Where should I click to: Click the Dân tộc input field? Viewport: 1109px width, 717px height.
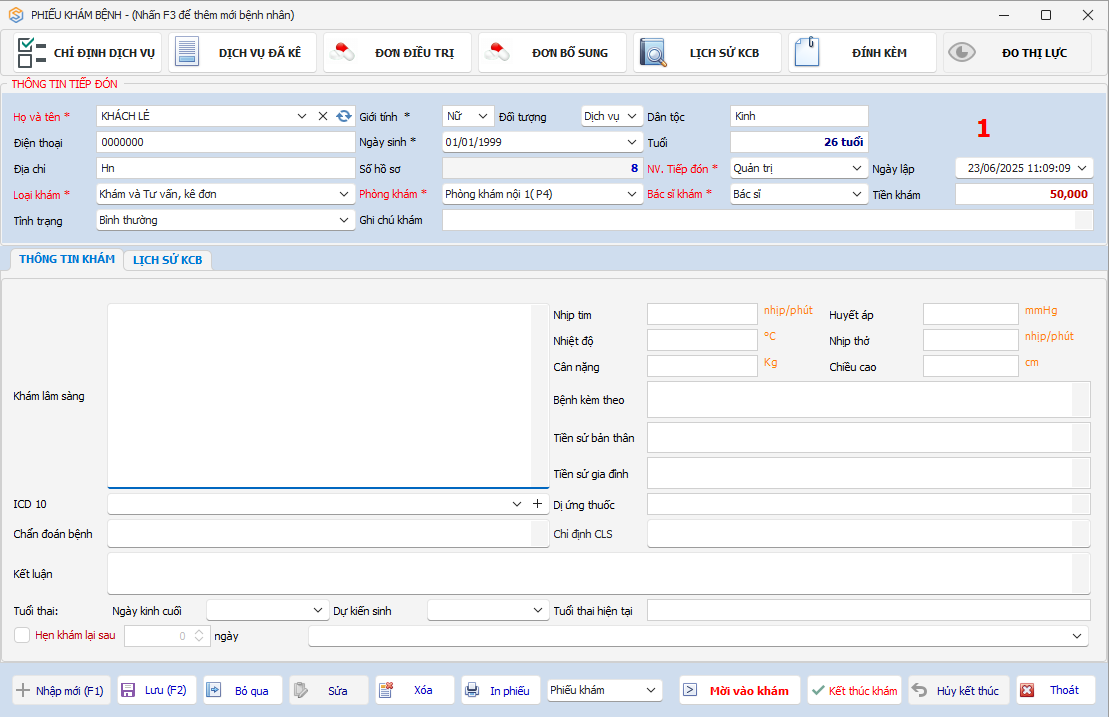[x=799, y=116]
